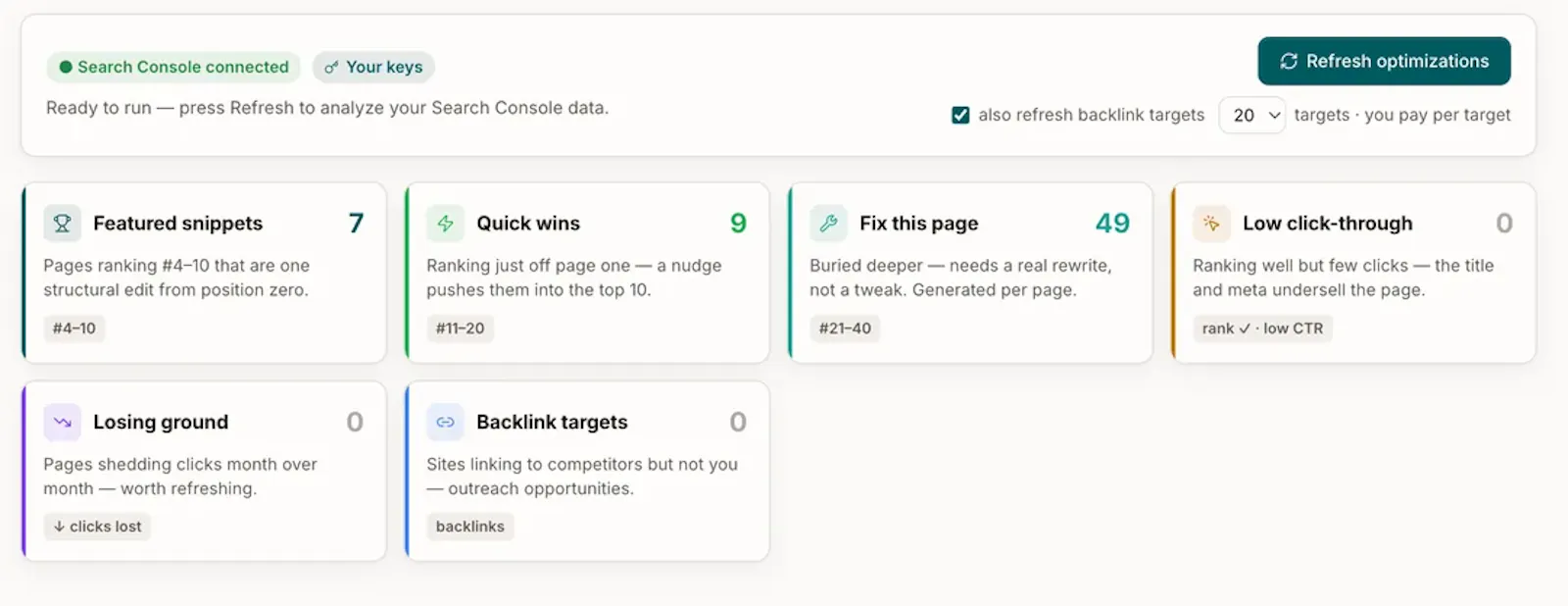Image resolution: width=1568 pixels, height=606 pixels.
Task: Click the Refresh optimizations button
Action: tap(1384, 61)
